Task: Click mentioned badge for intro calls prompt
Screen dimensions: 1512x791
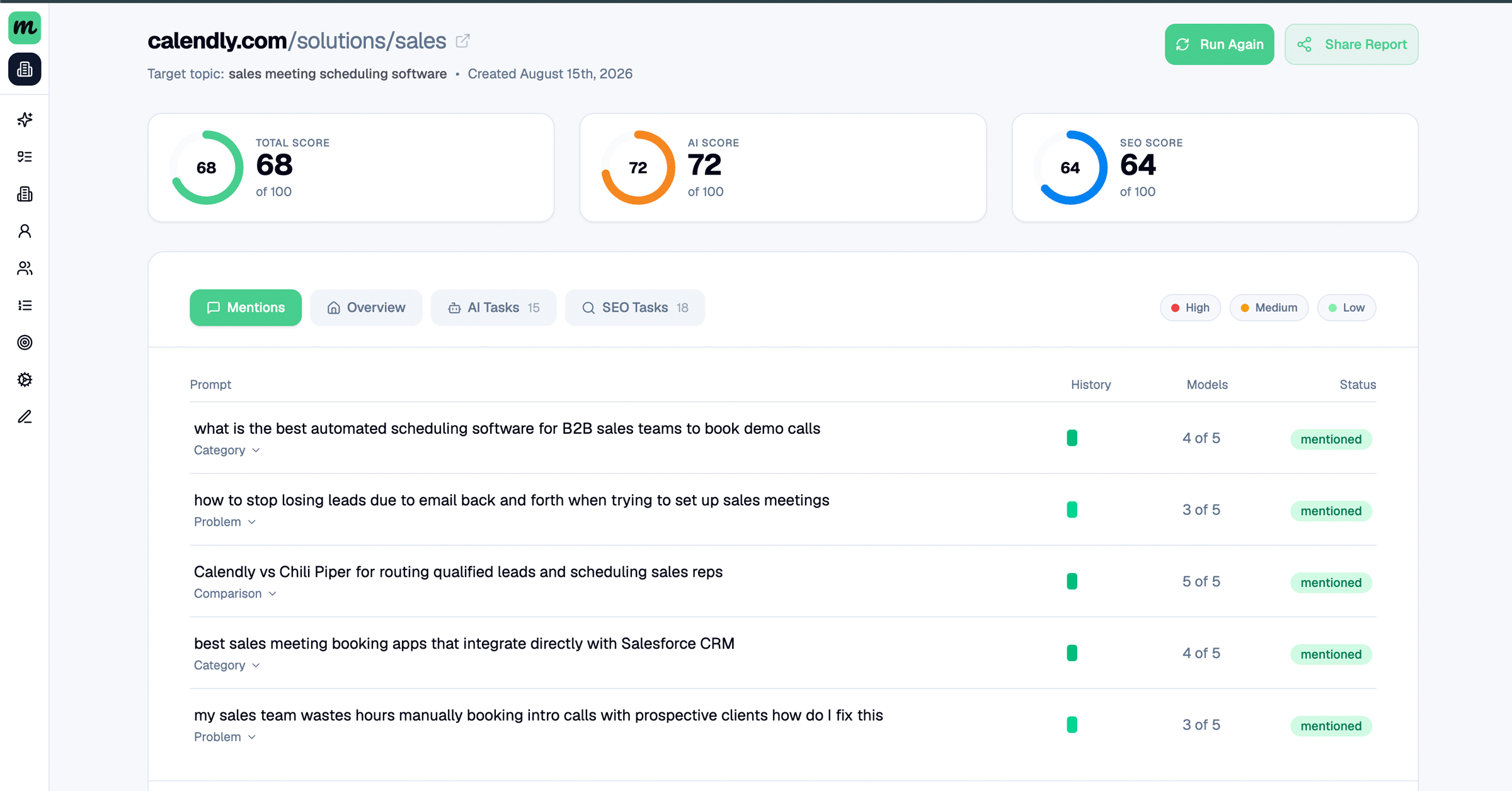Action: [1331, 727]
